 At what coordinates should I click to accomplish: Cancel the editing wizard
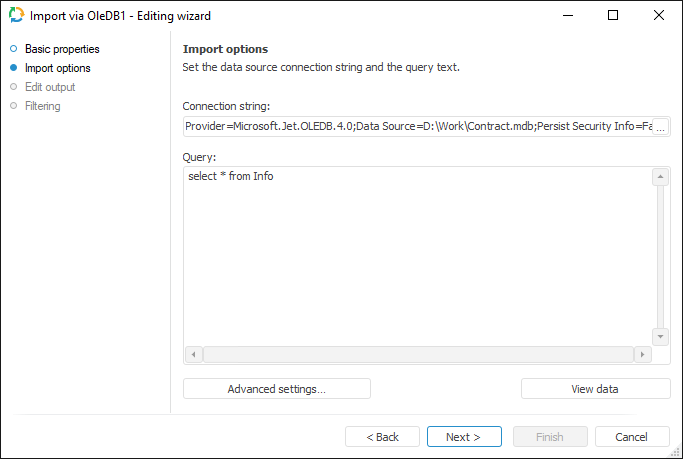pyautogui.click(x=632, y=437)
